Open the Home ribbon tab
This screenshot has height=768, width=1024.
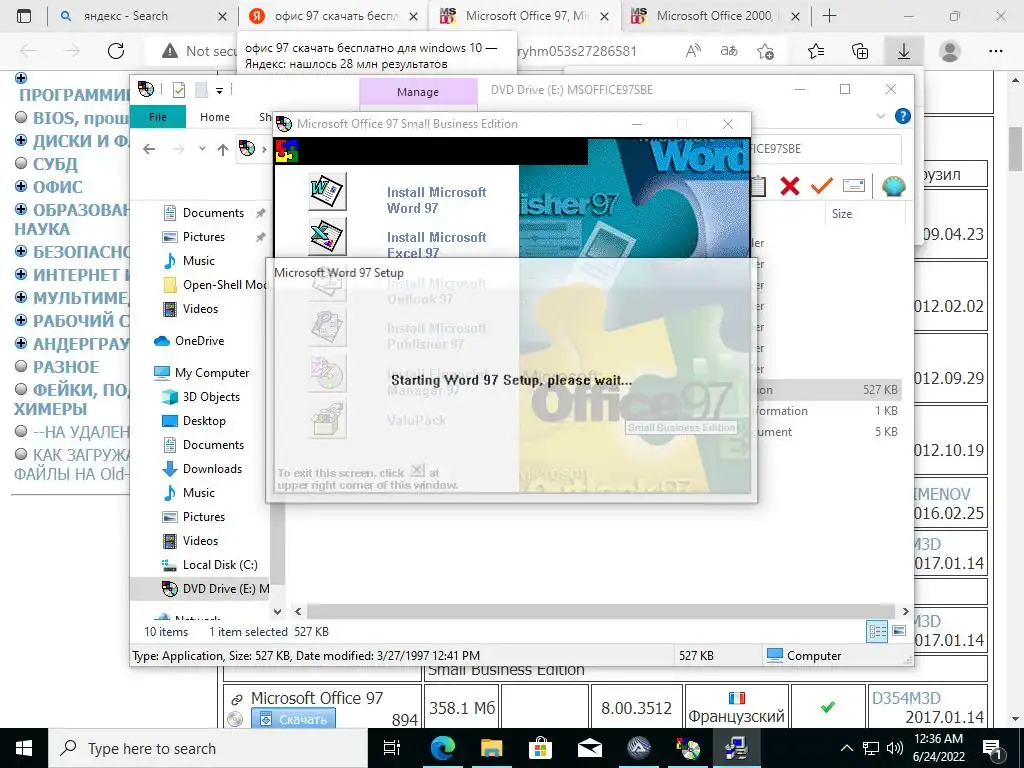click(215, 117)
